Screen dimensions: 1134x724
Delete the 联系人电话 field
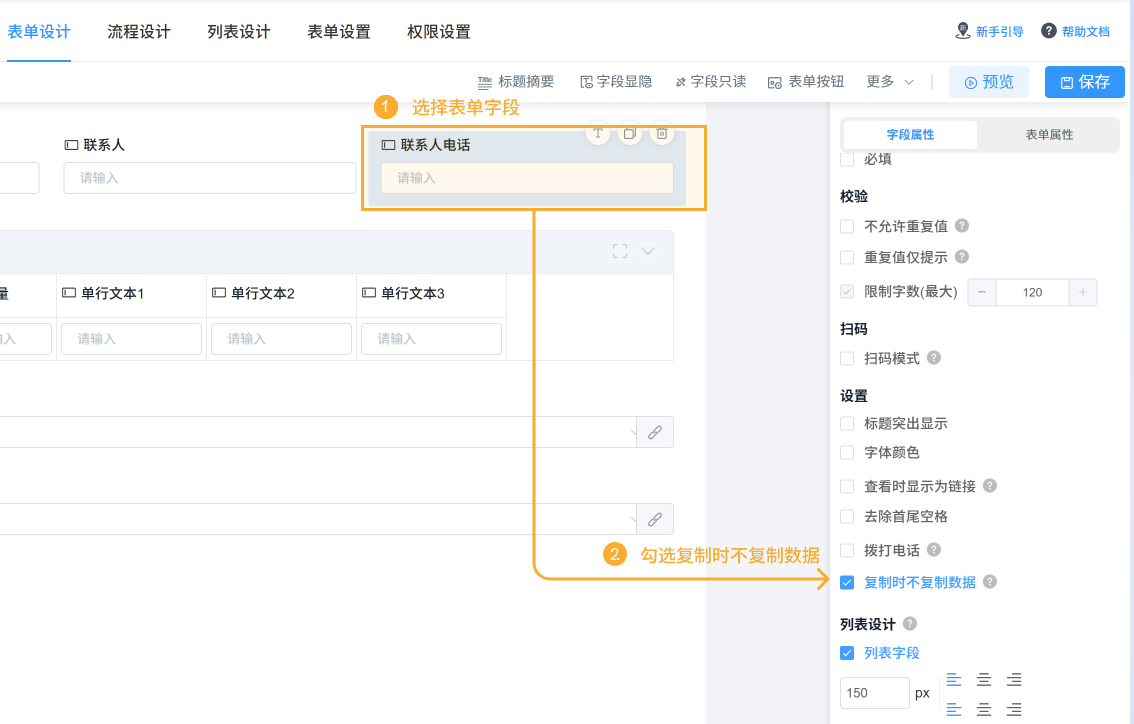pyautogui.click(x=662, y=133)
